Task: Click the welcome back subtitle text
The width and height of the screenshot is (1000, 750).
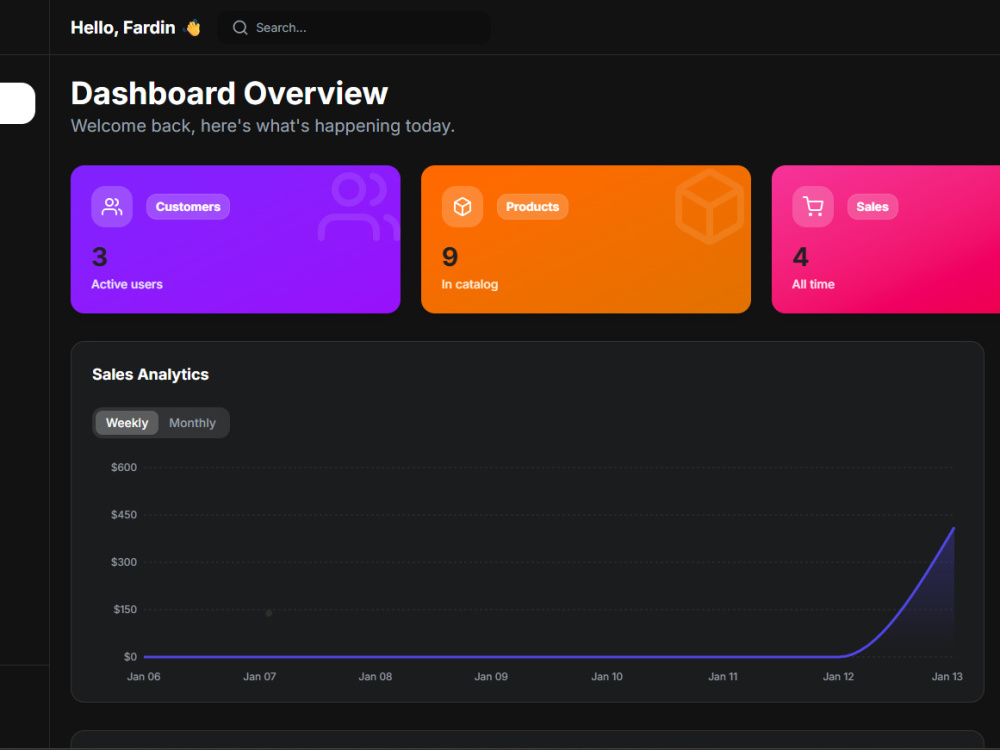Action: (263, 126)
